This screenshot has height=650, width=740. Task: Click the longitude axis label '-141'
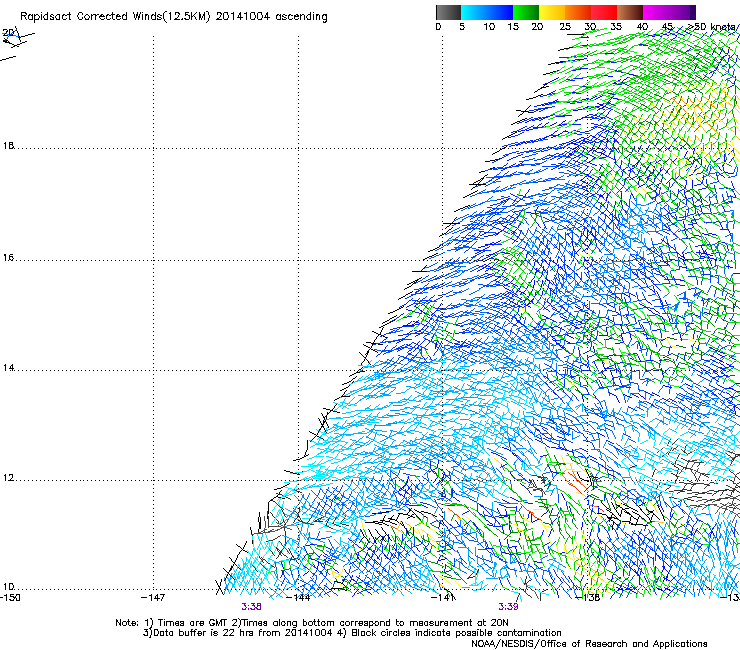pos(443,598)
